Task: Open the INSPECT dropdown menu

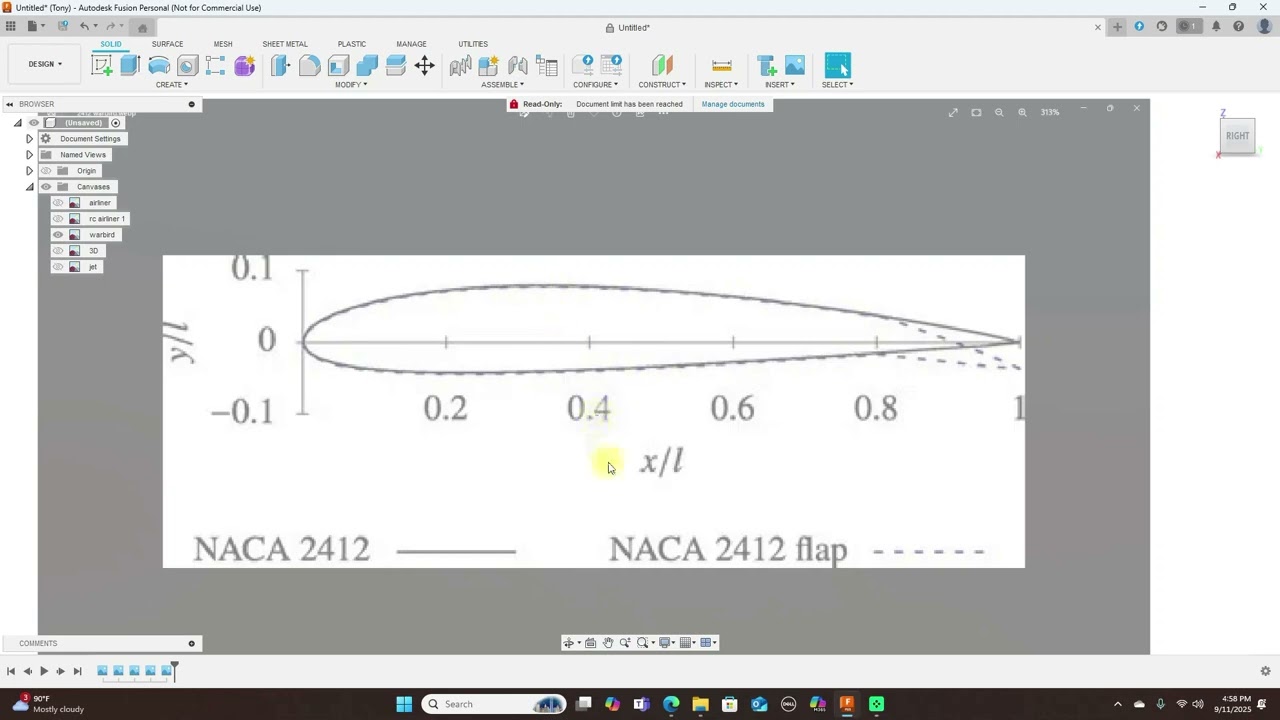Action: [x=721, y=85]
